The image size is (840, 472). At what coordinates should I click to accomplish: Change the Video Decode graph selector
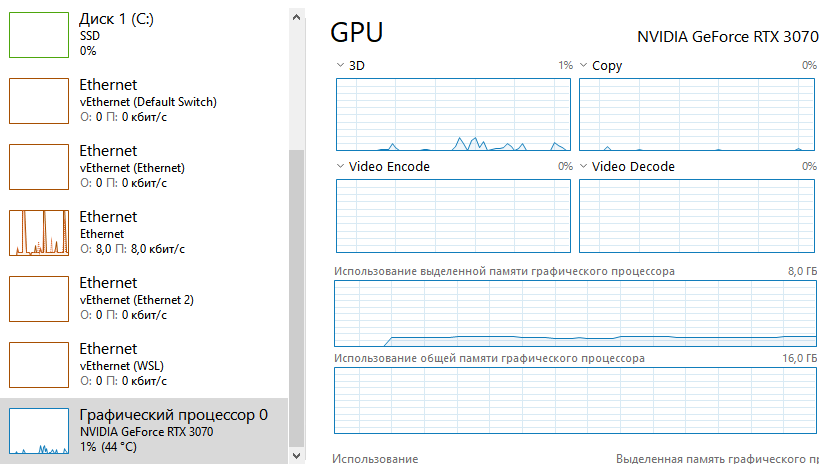coord(583,167)
